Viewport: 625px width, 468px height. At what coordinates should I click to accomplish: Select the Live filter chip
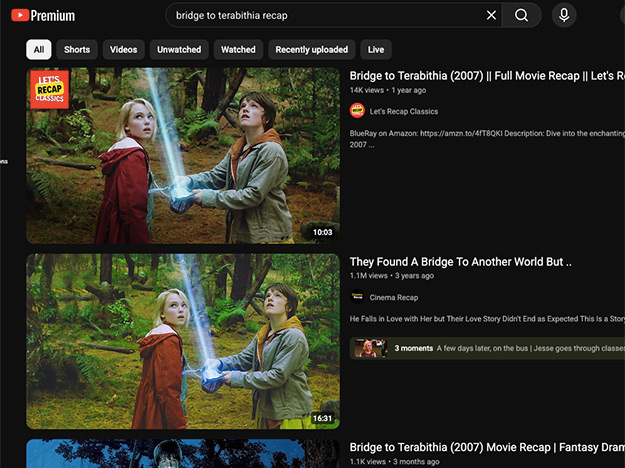point(376,49)
